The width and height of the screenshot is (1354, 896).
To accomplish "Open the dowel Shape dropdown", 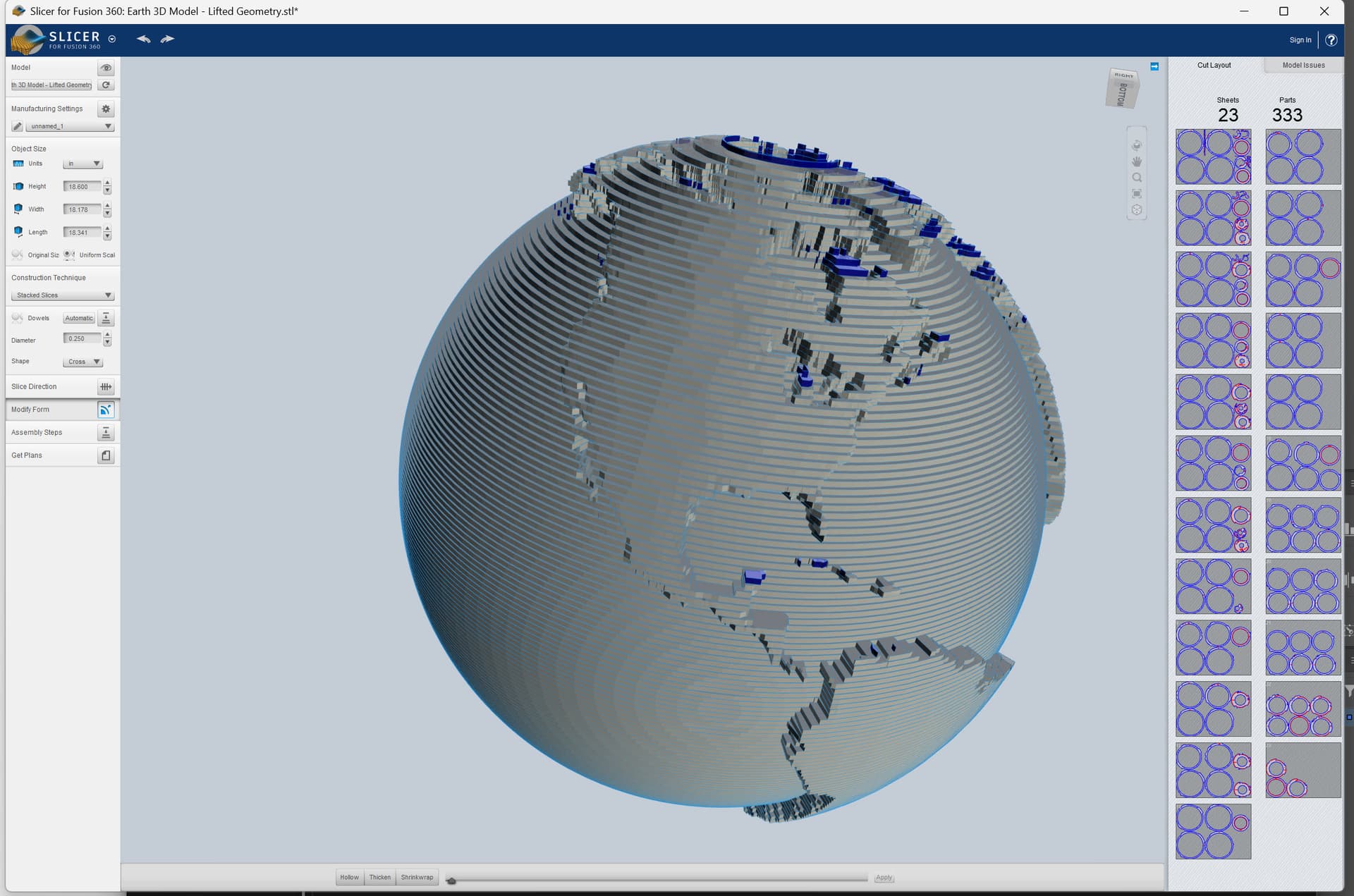I will (x=83, y=362).
